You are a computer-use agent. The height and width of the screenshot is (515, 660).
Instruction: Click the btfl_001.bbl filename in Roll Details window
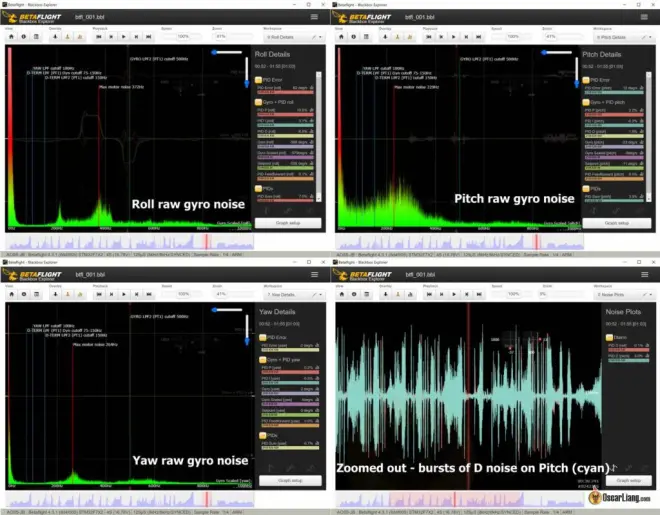point(90,17)
